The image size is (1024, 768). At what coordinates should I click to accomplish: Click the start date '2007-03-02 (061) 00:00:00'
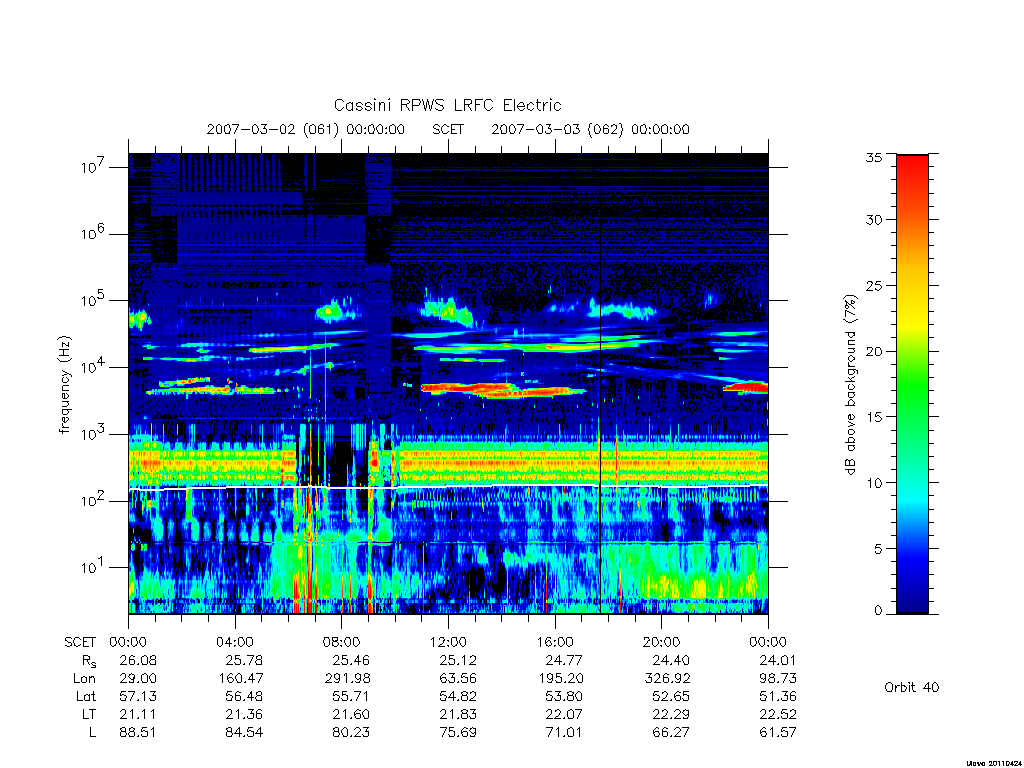pos(306,129)
